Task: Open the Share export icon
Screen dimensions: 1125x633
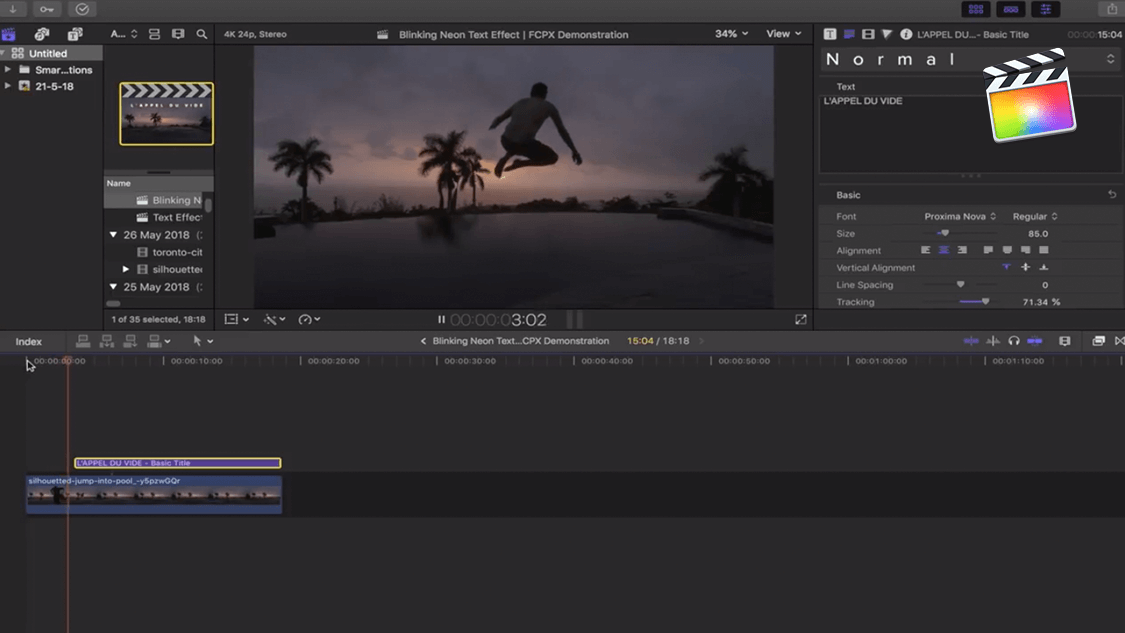Action: [1112, 9]
